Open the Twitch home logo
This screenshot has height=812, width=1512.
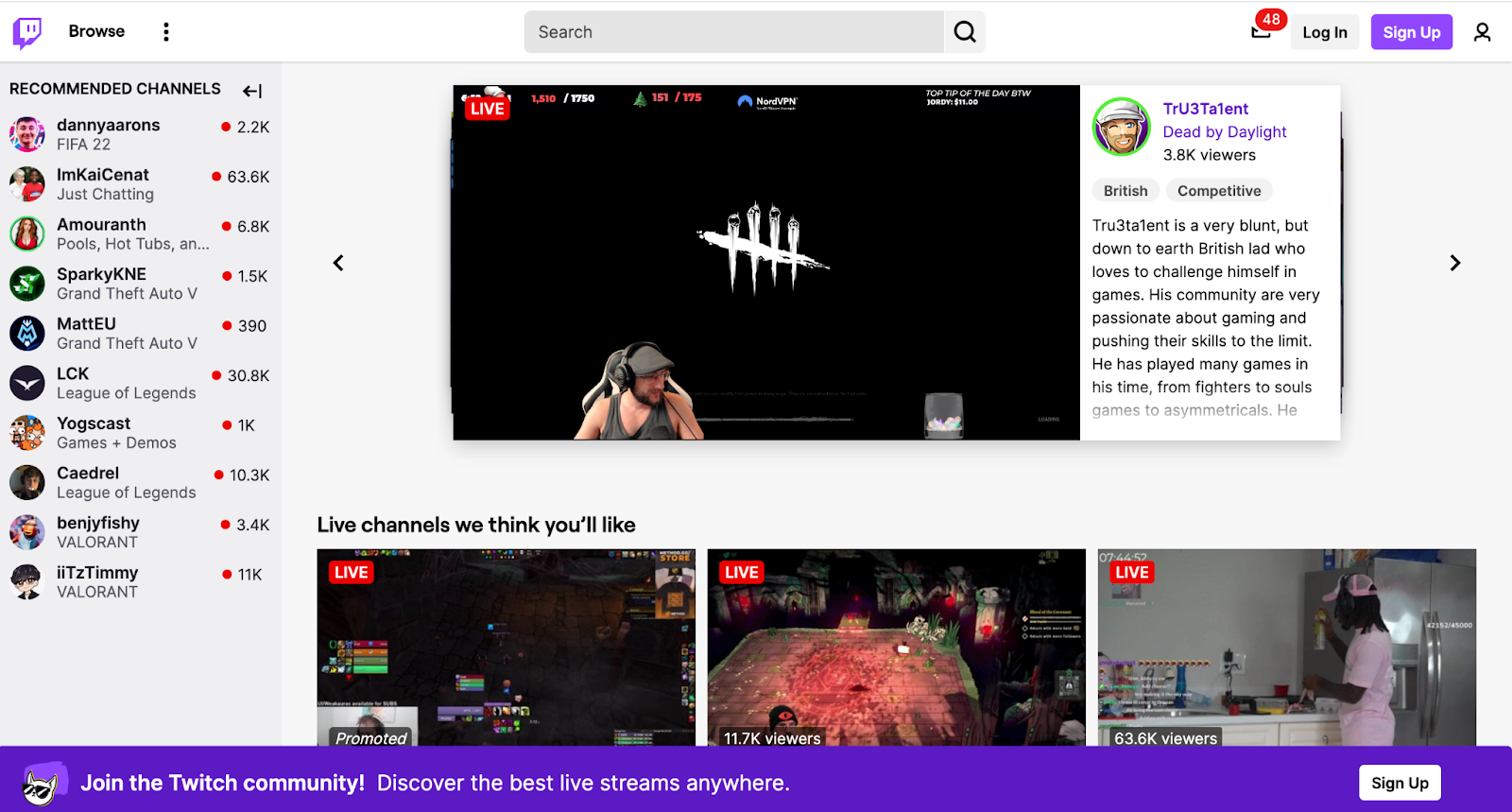point(27,32)
